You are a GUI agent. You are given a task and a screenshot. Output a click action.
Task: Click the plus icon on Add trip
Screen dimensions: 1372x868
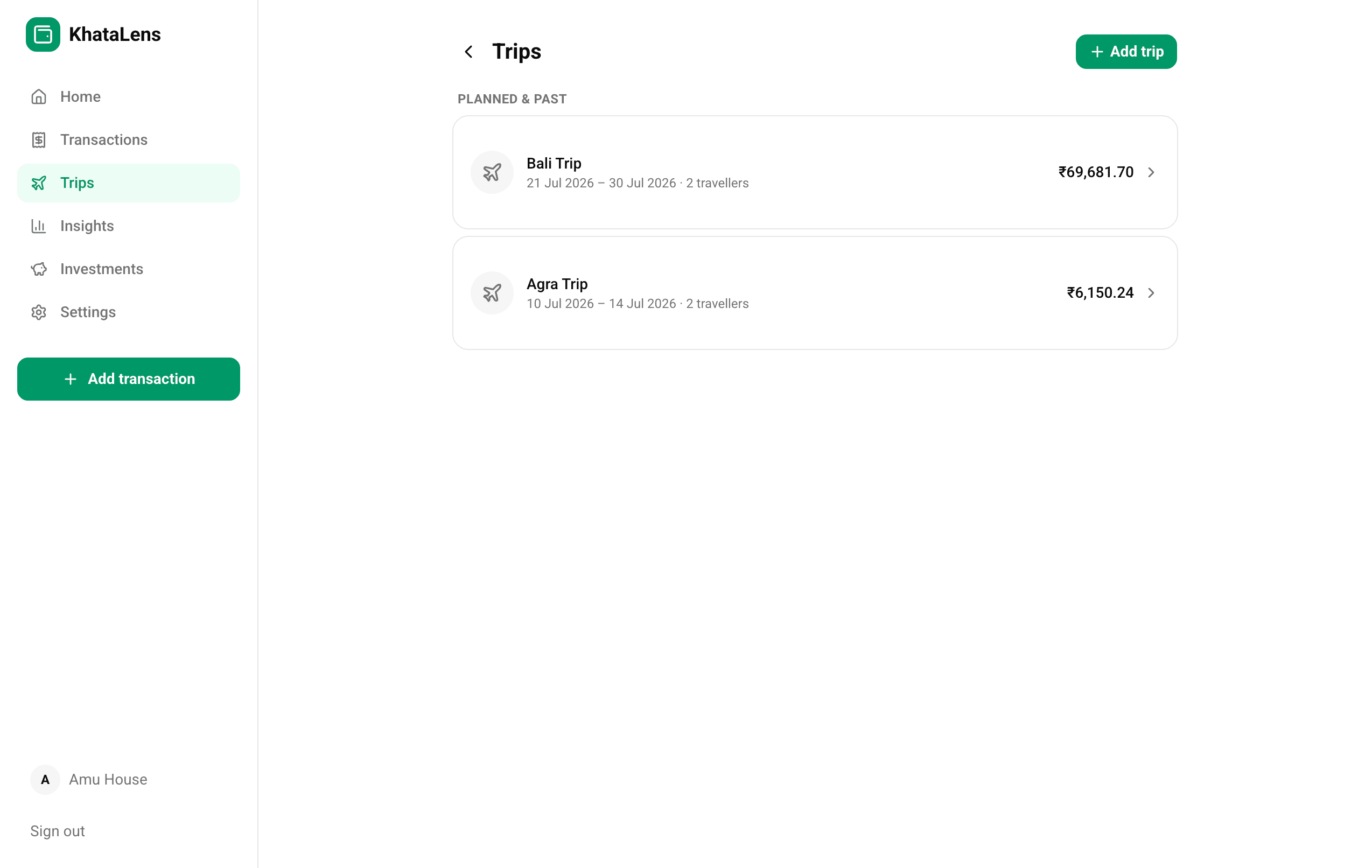1097,52
